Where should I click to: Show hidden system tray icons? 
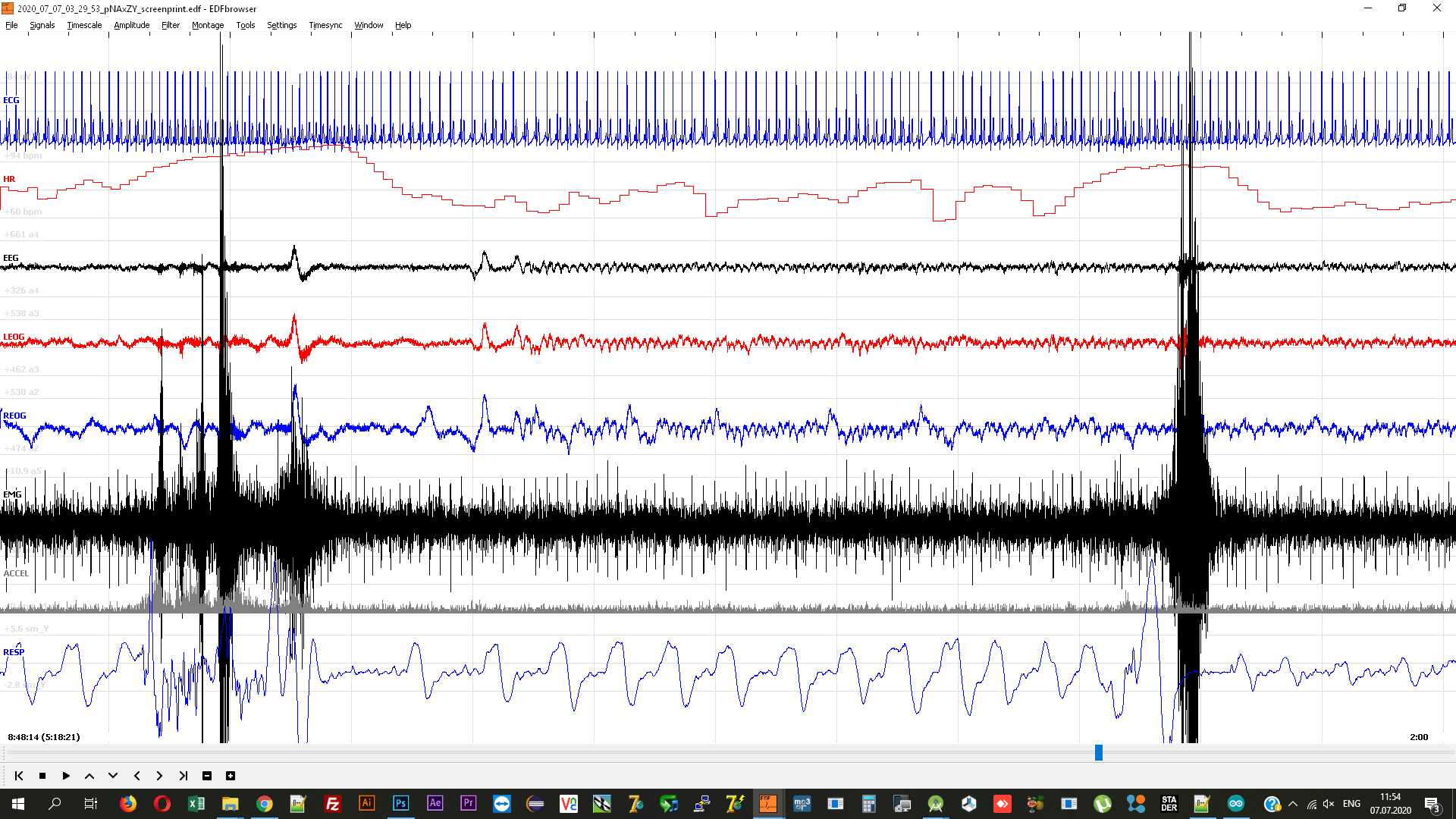click(x=1293, y=804)
